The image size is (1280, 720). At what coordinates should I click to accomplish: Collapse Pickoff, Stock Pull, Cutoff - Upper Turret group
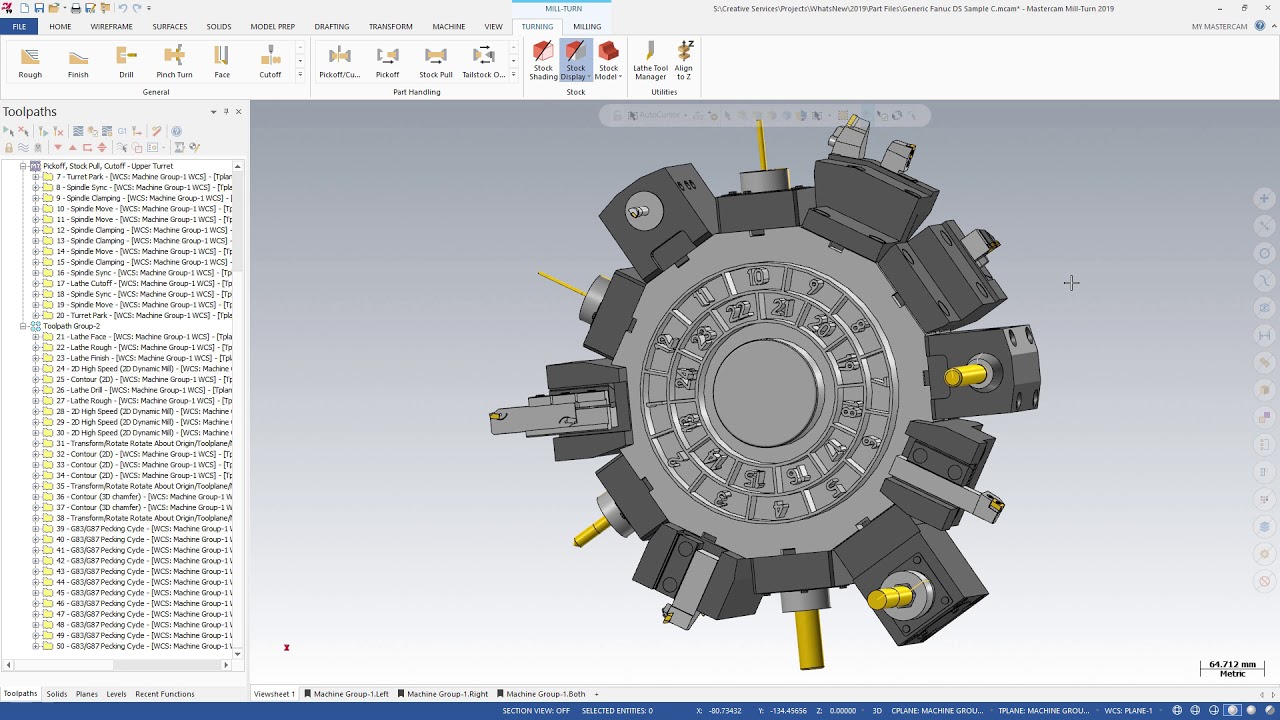click(x=23, y=166)
